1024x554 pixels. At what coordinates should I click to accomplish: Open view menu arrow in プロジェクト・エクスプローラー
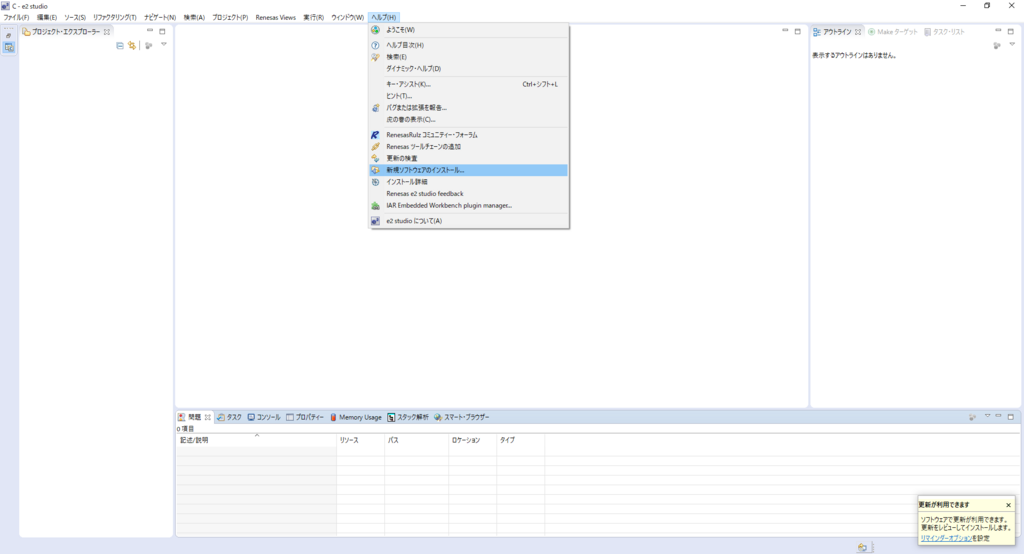click(164, 45)
